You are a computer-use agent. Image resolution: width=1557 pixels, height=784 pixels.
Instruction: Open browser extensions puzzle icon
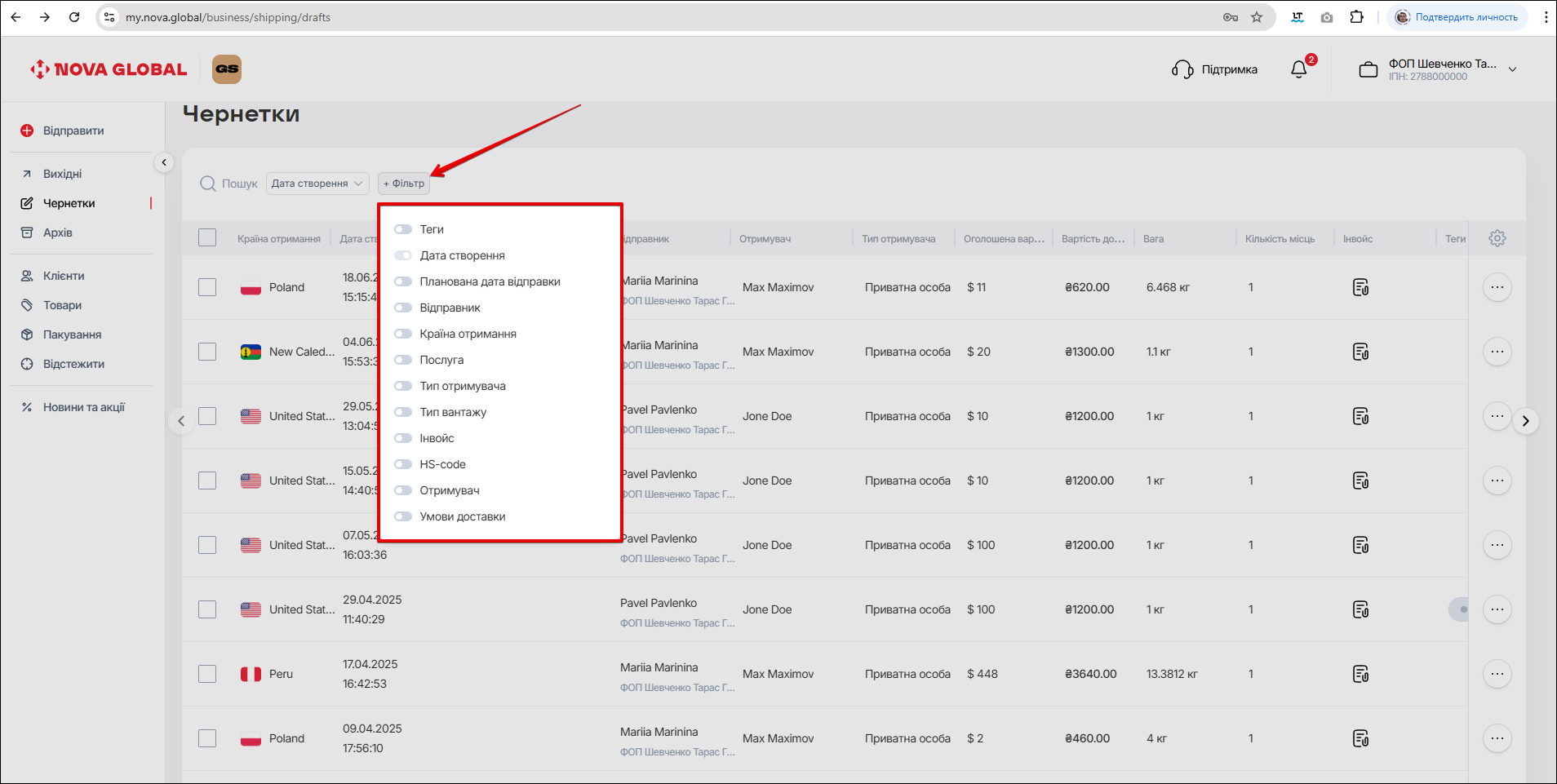[x=1356, y=17]
